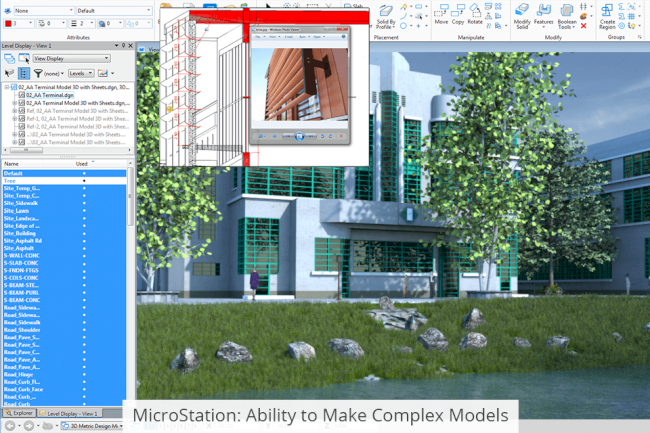The image size is (650, 433).
Task: Open the red active color swatch
Action: pos(8,24)
